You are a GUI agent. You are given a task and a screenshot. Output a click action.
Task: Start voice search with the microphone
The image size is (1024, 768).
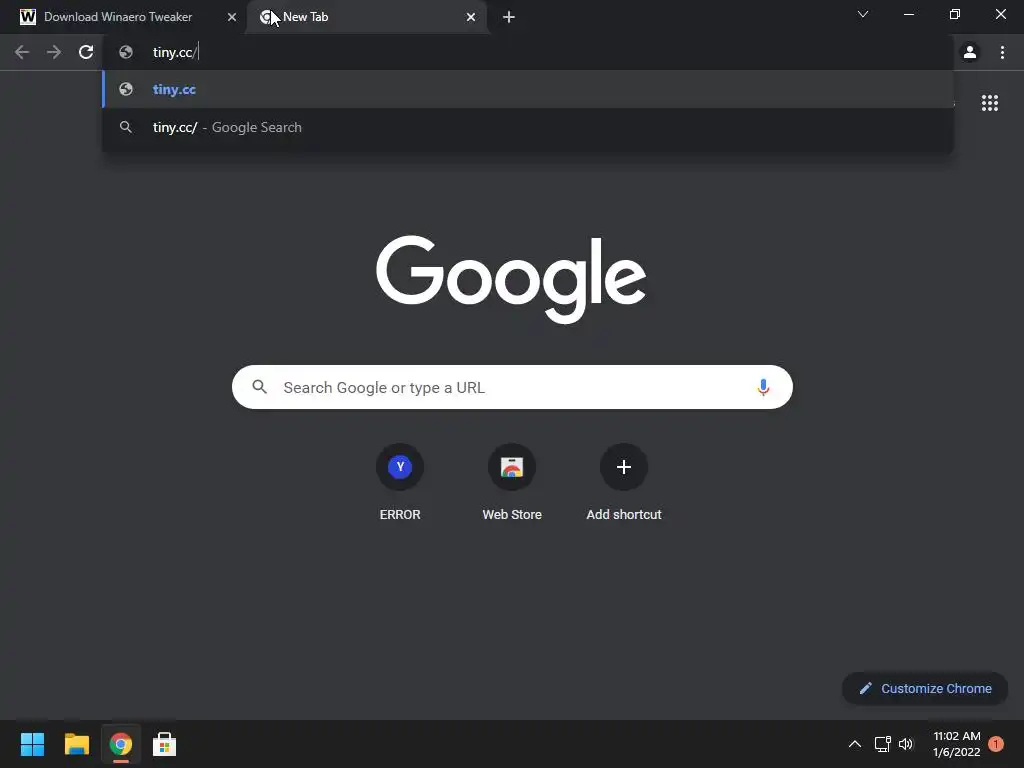(763, 387)
